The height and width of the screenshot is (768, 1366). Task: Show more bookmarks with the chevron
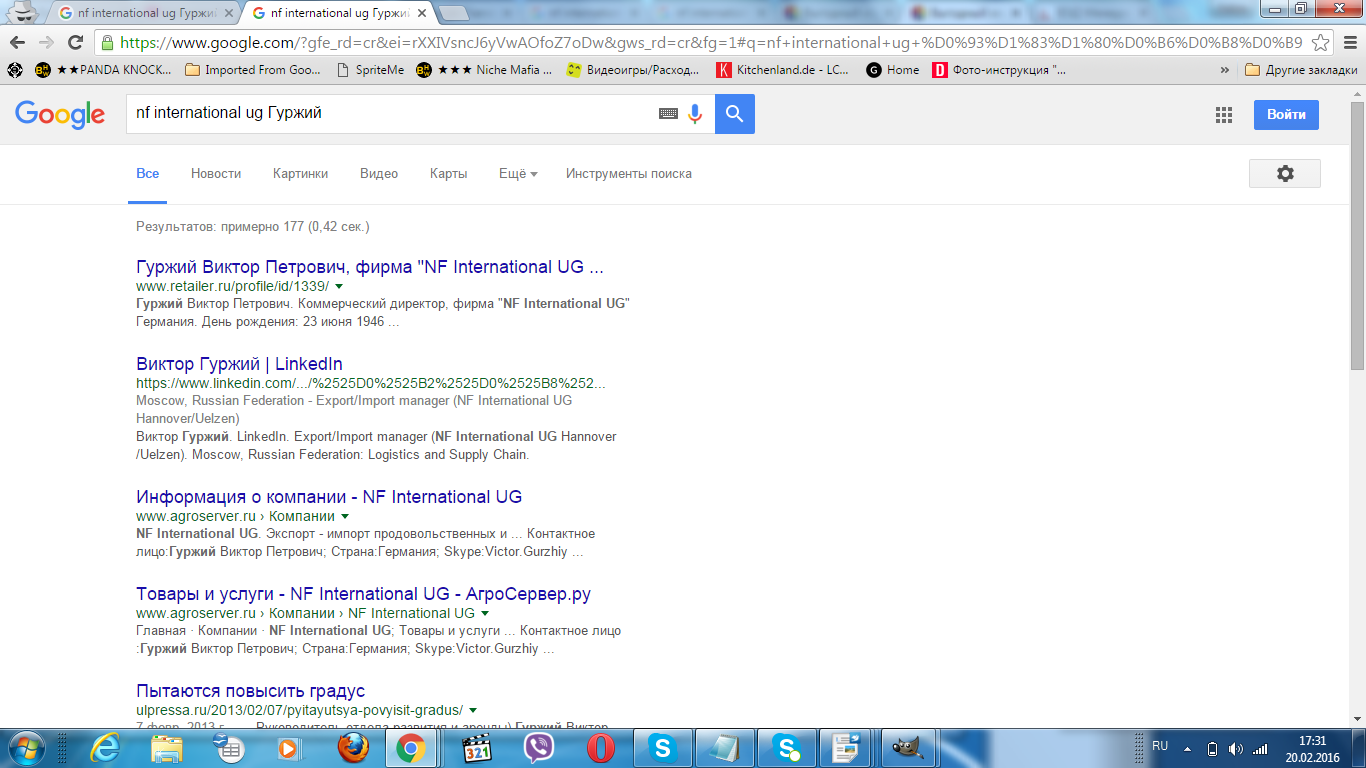[1225, 70]
